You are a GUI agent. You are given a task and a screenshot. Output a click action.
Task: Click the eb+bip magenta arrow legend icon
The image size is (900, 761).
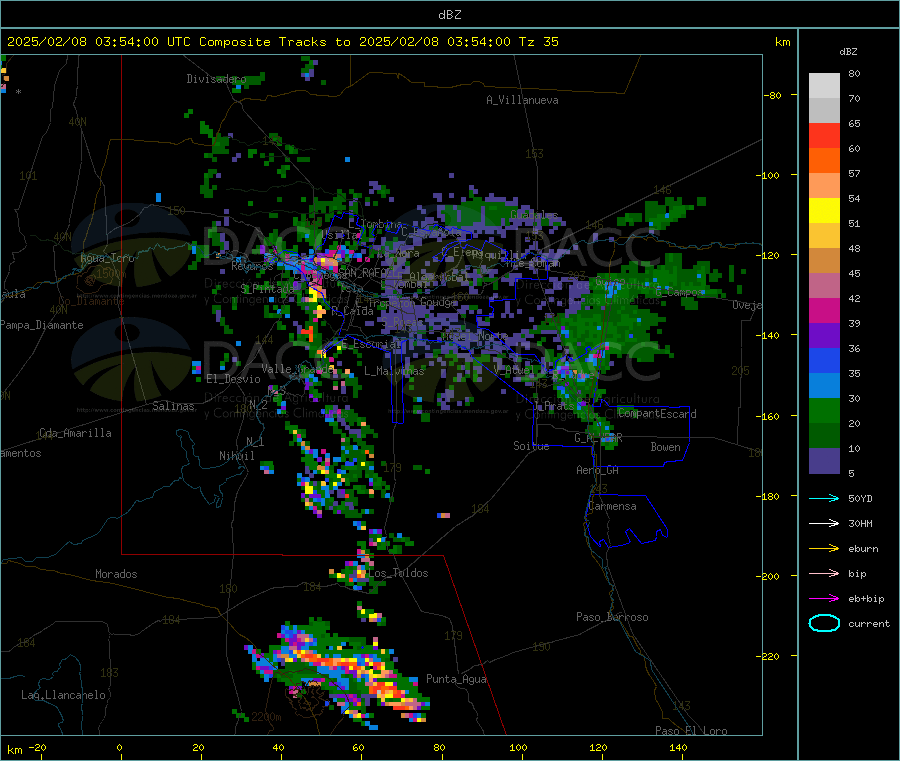824,598
